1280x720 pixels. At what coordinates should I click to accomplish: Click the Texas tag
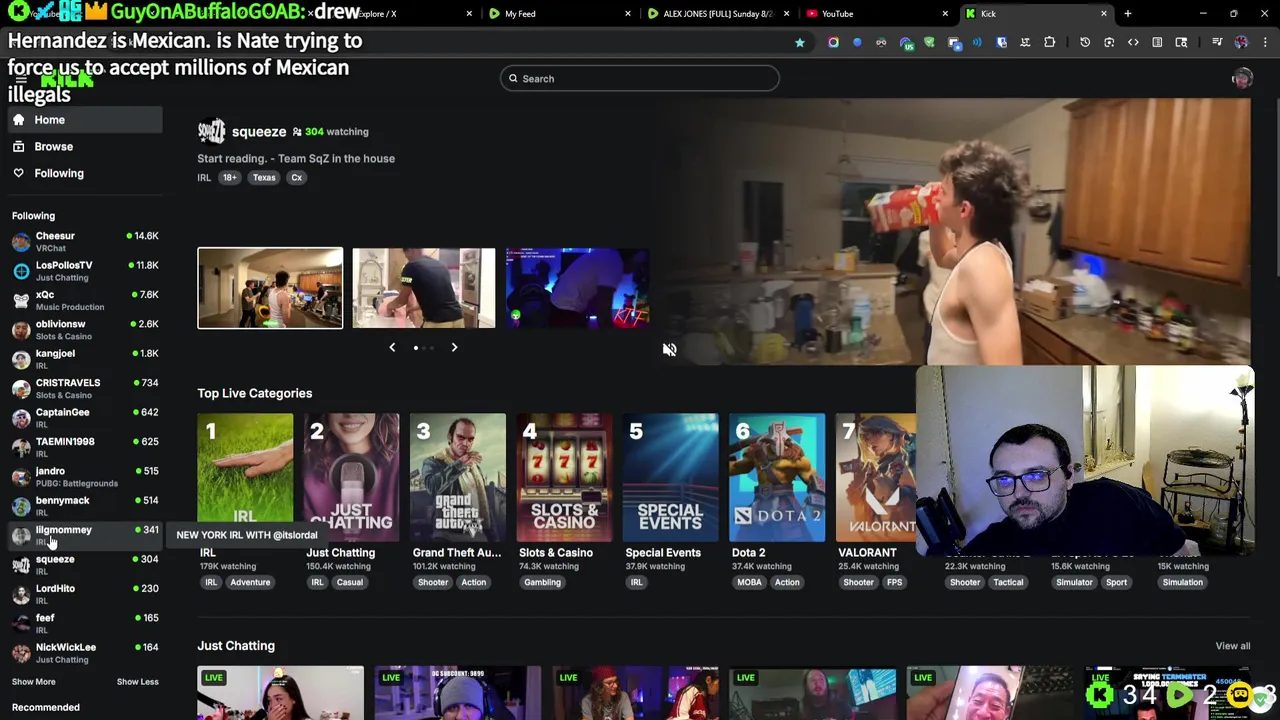click(264, 178)
